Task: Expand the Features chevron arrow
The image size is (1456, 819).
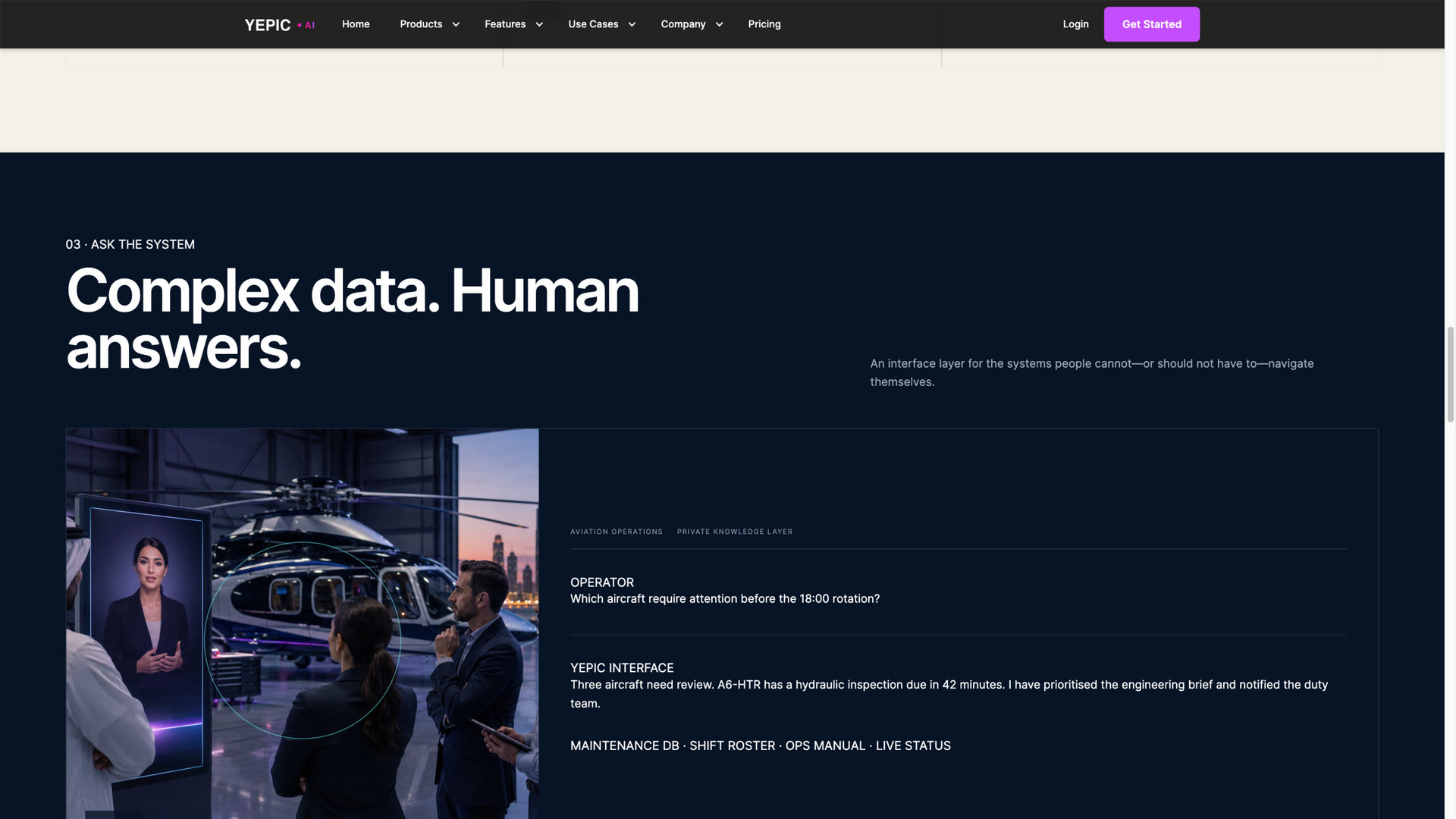Action: 539,24
